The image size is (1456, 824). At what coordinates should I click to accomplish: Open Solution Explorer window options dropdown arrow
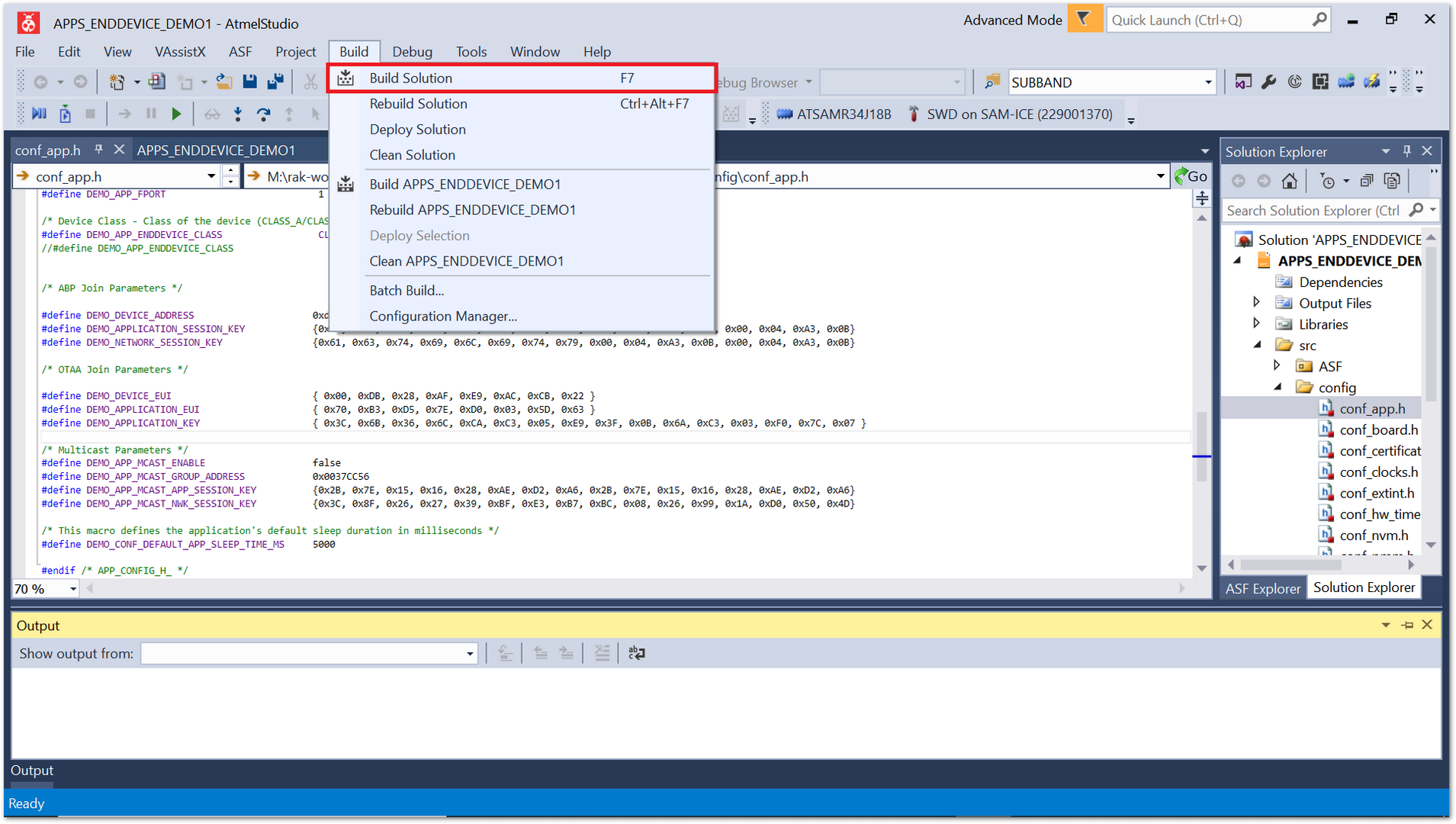pos(1386,151)
